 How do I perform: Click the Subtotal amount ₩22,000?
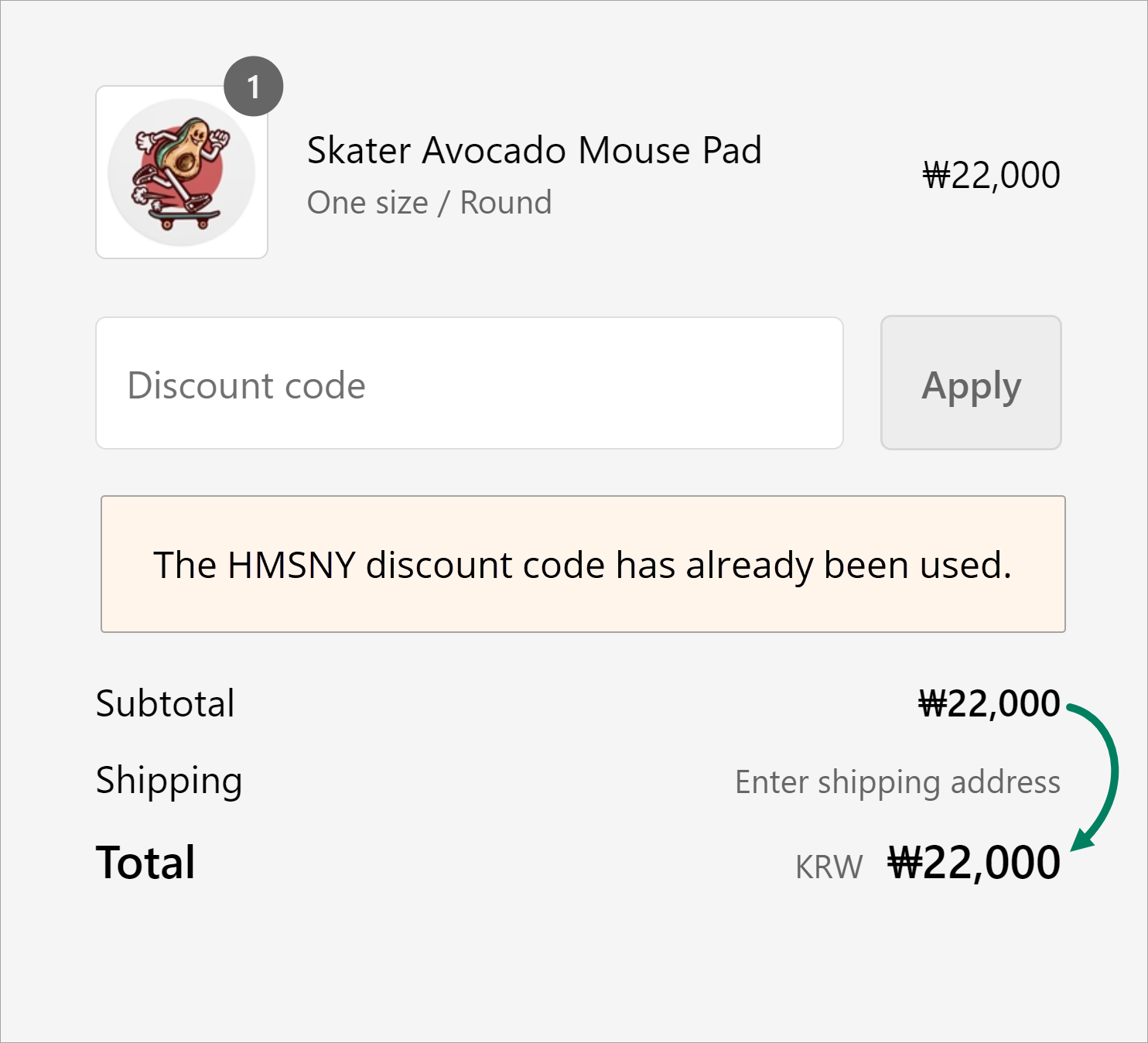989,703
